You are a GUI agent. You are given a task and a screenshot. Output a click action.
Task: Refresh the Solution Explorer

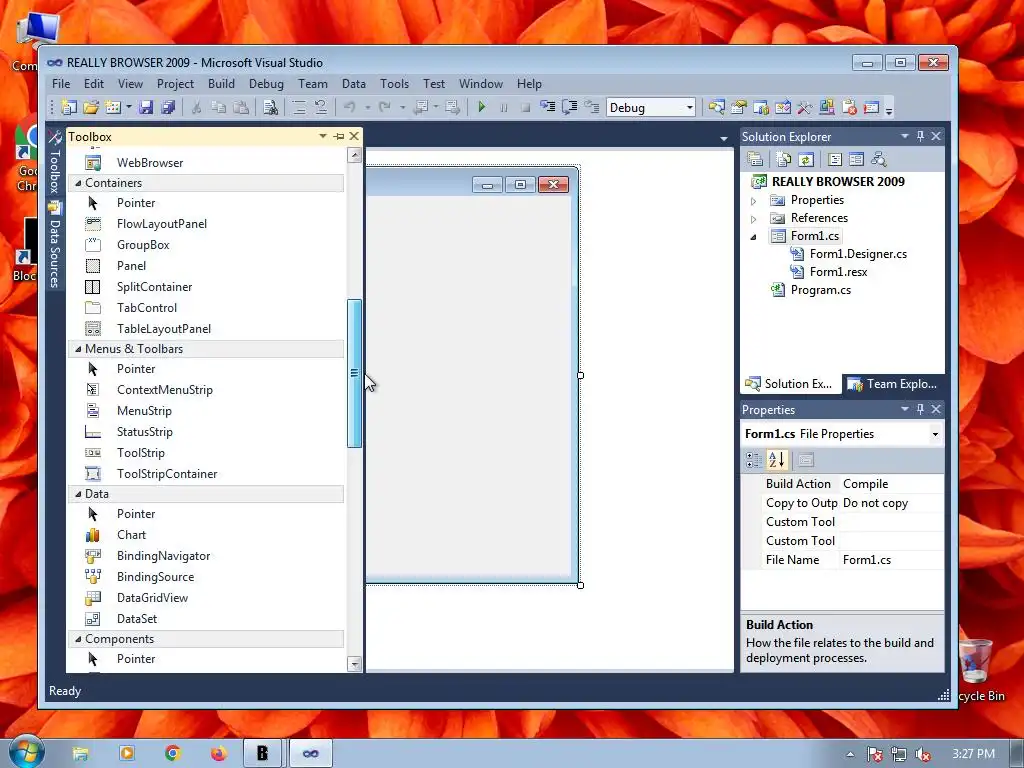tap(806, 159)
